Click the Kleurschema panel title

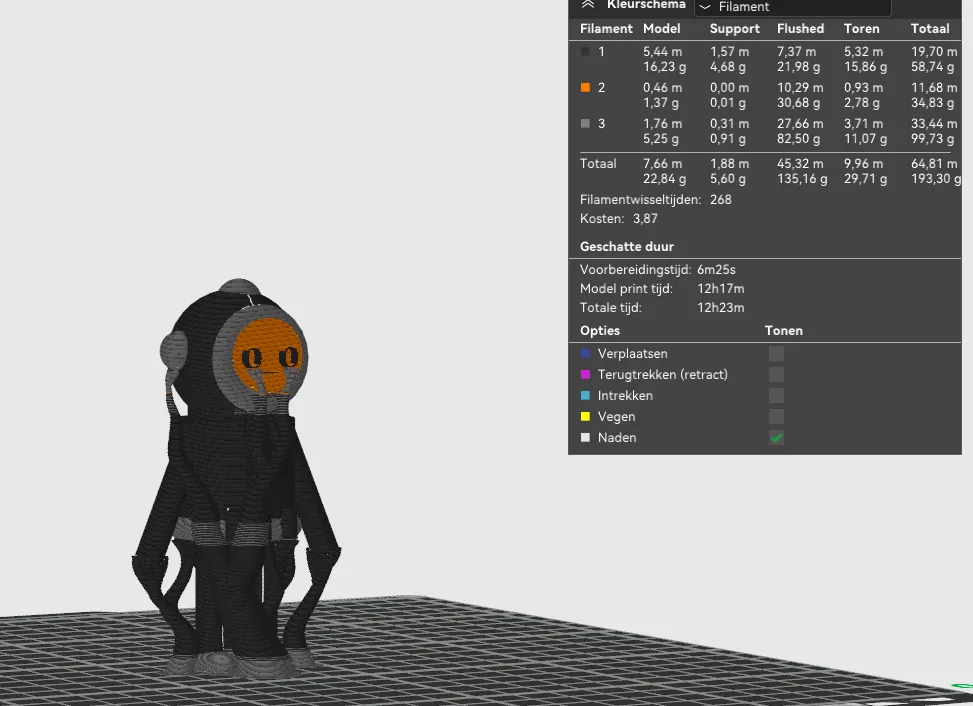(x=646, y=5)
